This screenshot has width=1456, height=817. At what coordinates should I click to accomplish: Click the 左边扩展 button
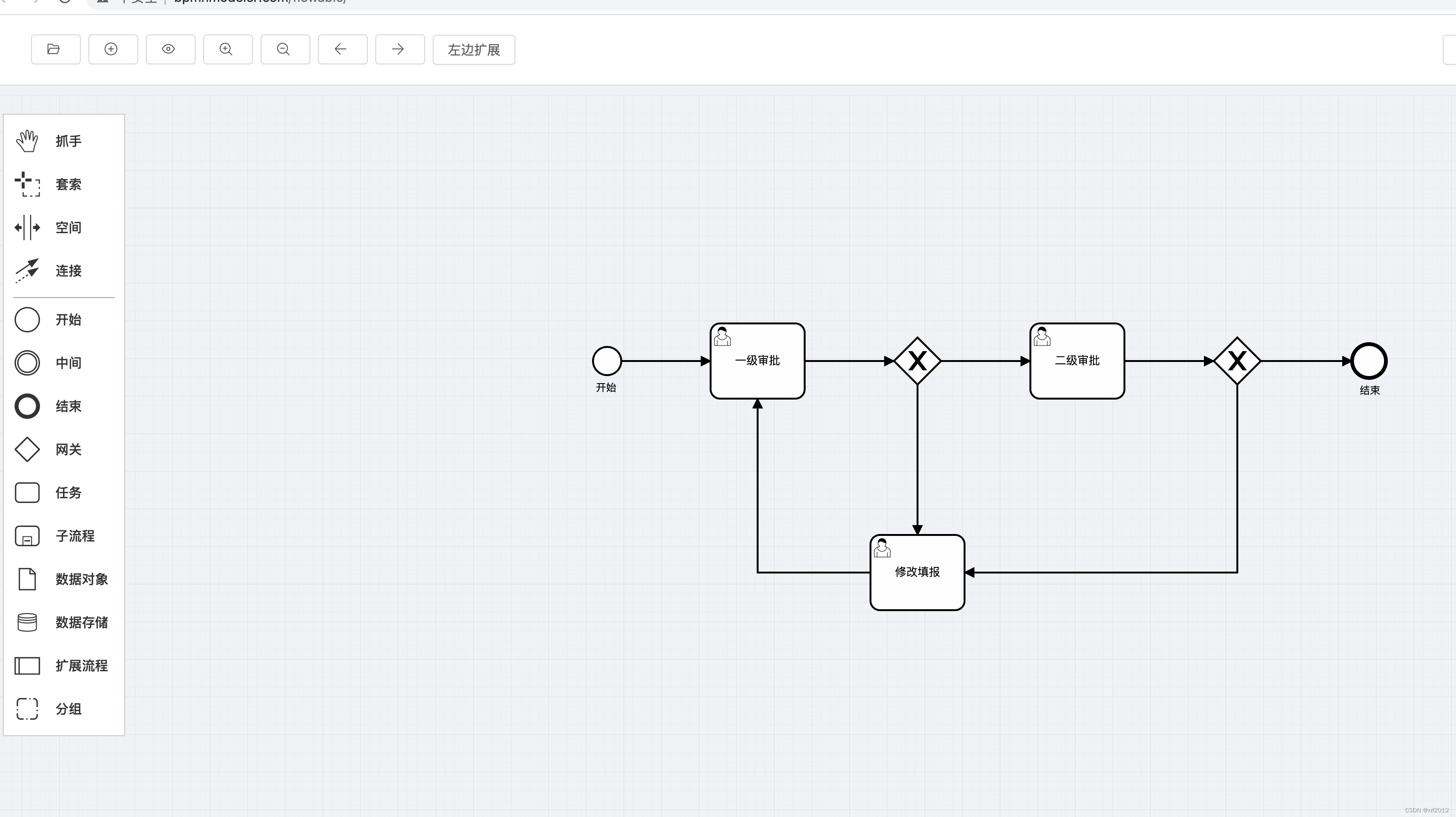[x=474, y=50]
